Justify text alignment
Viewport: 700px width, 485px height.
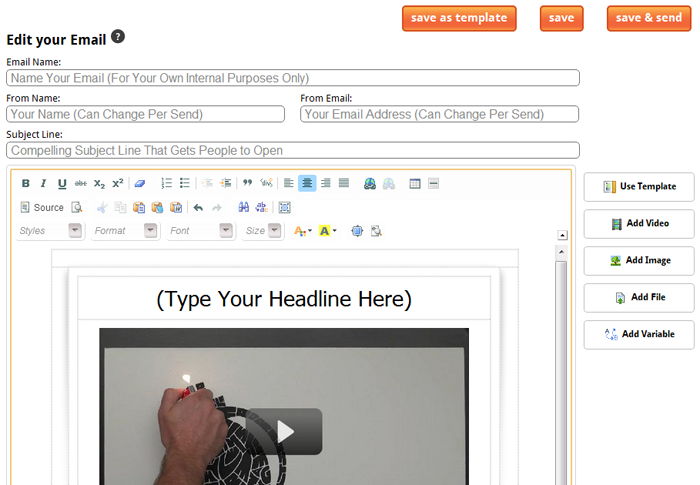pyautogui.click(x=344, y=183)
